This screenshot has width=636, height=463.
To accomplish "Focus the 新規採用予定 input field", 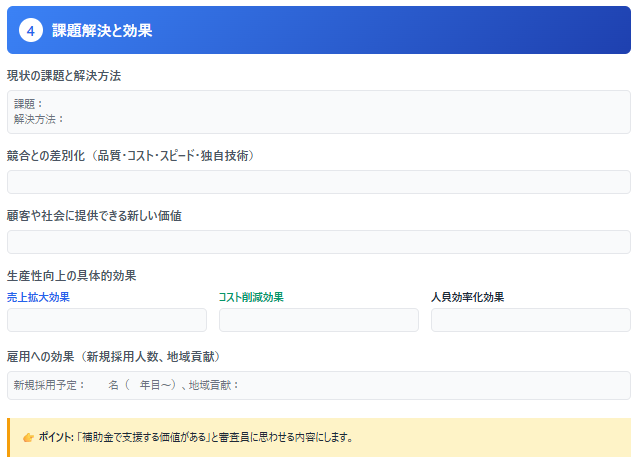I will pyautogui.click(x=318, y=385).
